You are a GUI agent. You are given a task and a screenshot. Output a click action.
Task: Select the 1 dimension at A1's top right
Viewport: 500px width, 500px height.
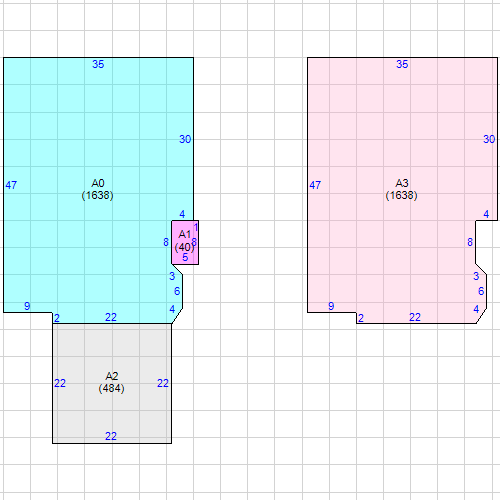point(196,227)
